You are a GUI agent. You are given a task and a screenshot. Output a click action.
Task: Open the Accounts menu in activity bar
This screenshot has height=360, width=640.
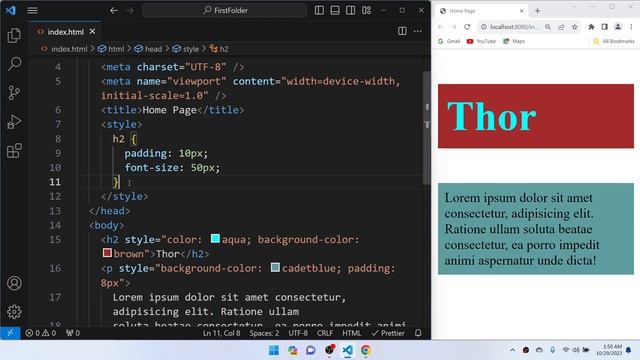14,283
